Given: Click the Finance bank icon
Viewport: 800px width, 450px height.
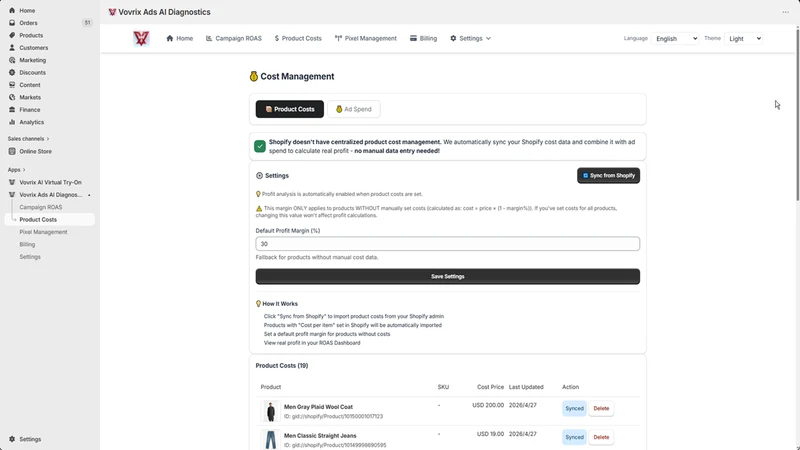Looking at the screenshot, I should [x=12, y=110].
